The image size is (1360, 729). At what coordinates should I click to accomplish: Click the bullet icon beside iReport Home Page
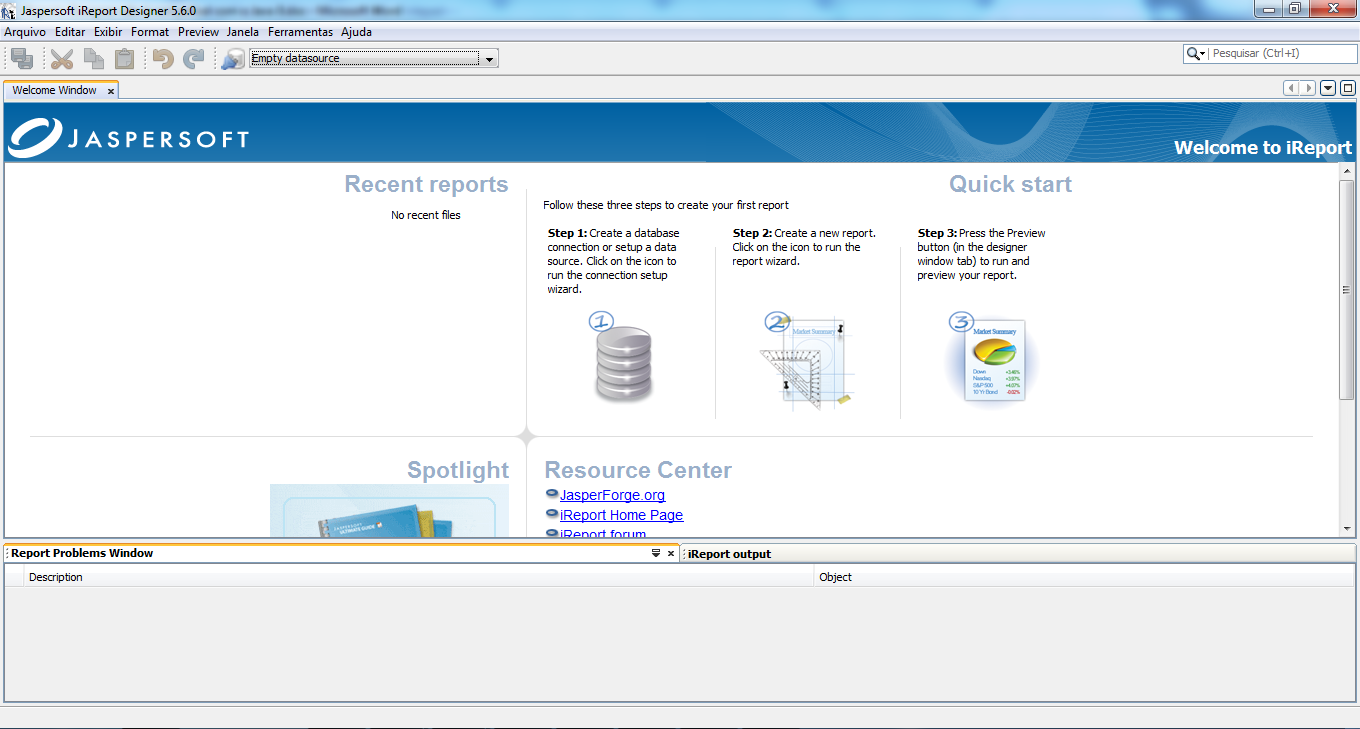tap(552, 514)
